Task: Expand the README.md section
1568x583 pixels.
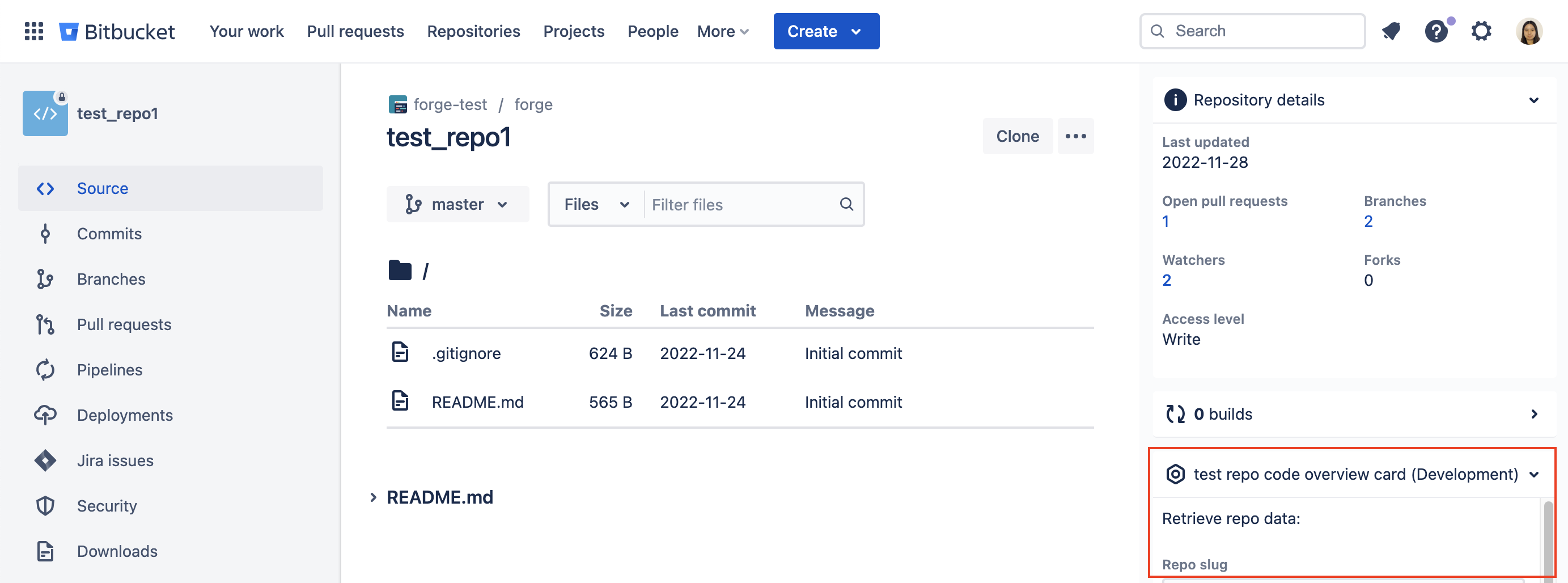Action: point(373,497)
